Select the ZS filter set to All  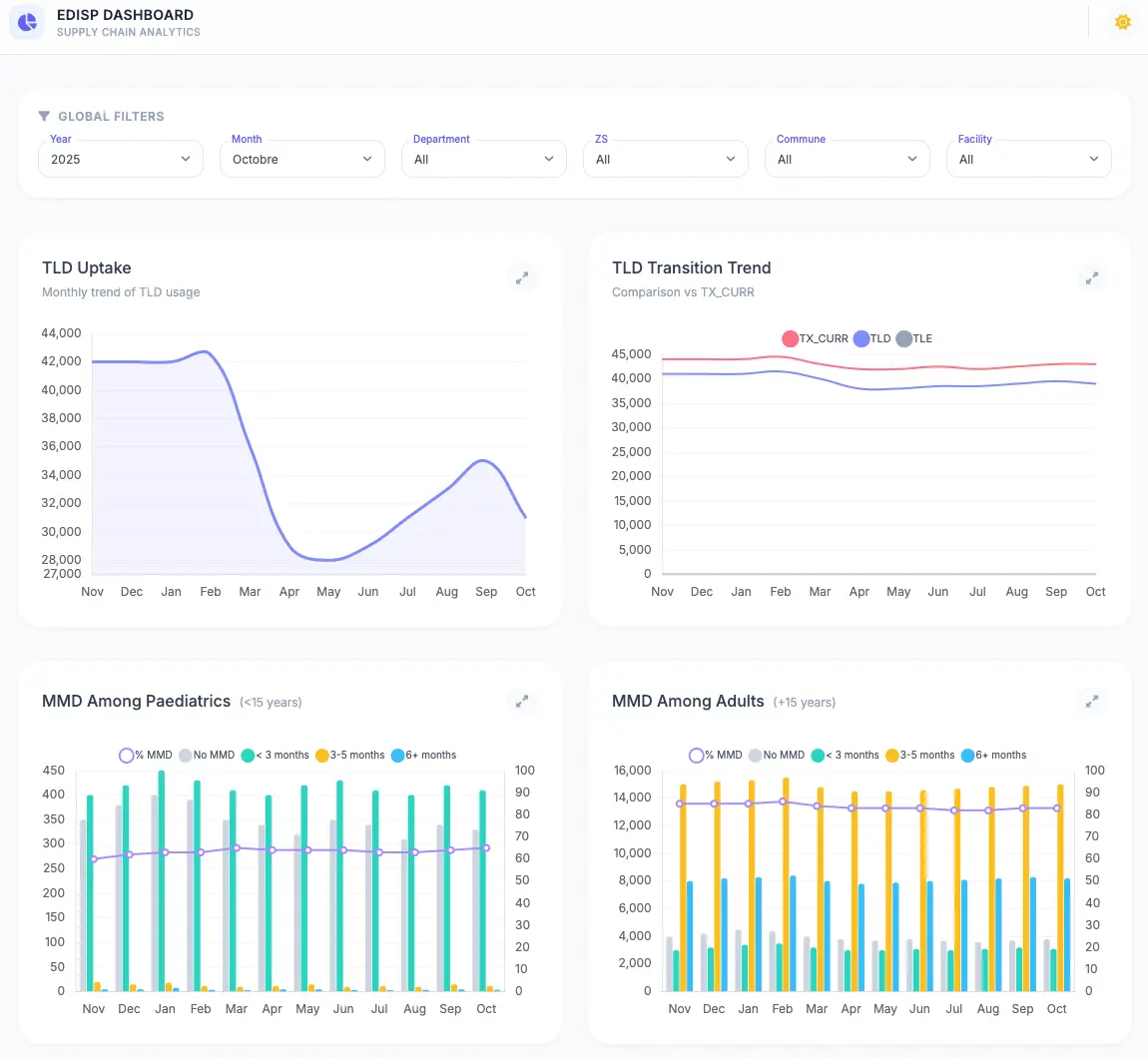(x=665, y=159)
